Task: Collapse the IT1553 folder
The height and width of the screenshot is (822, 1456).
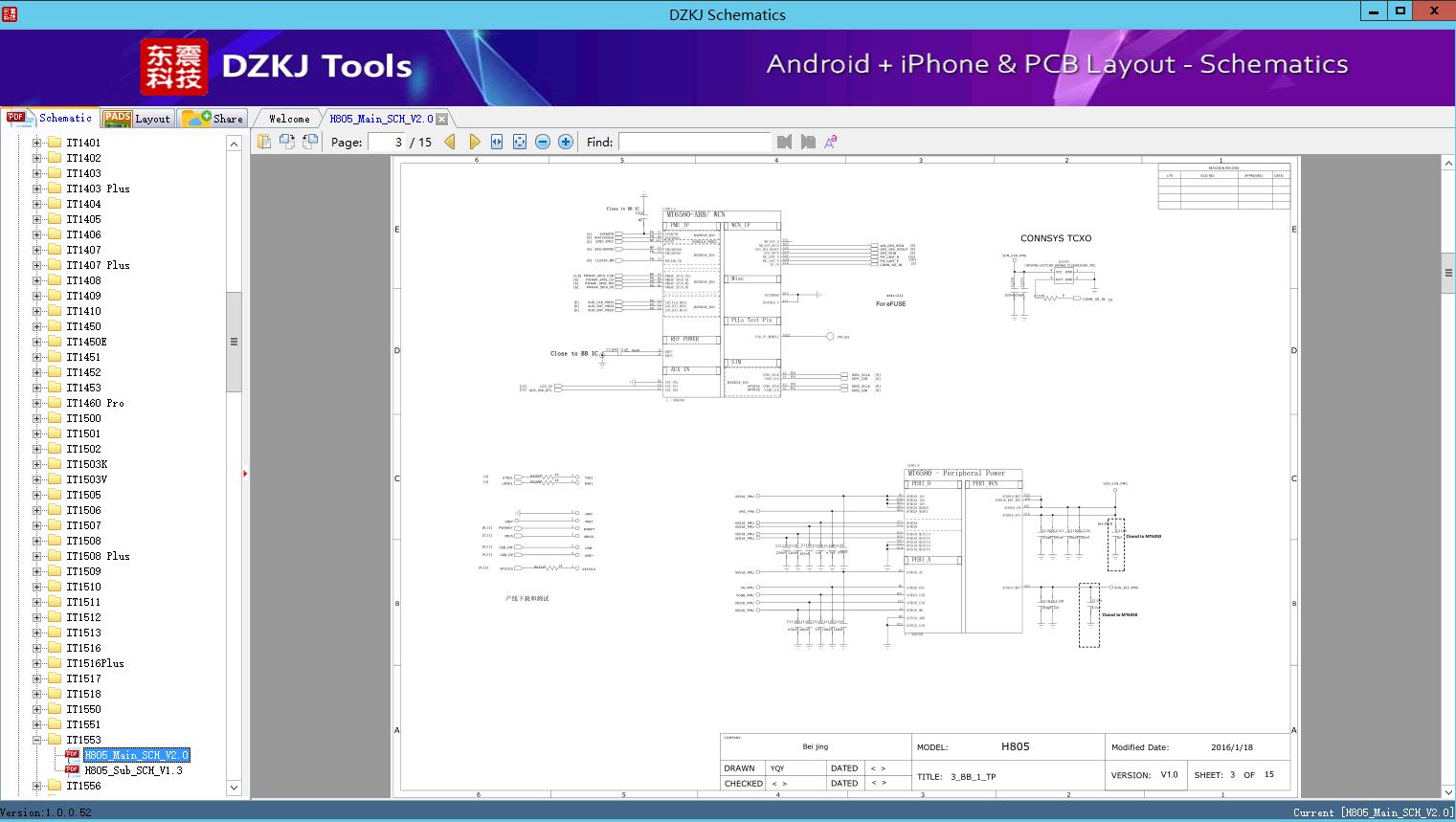Action: click(x=37, y=740)
